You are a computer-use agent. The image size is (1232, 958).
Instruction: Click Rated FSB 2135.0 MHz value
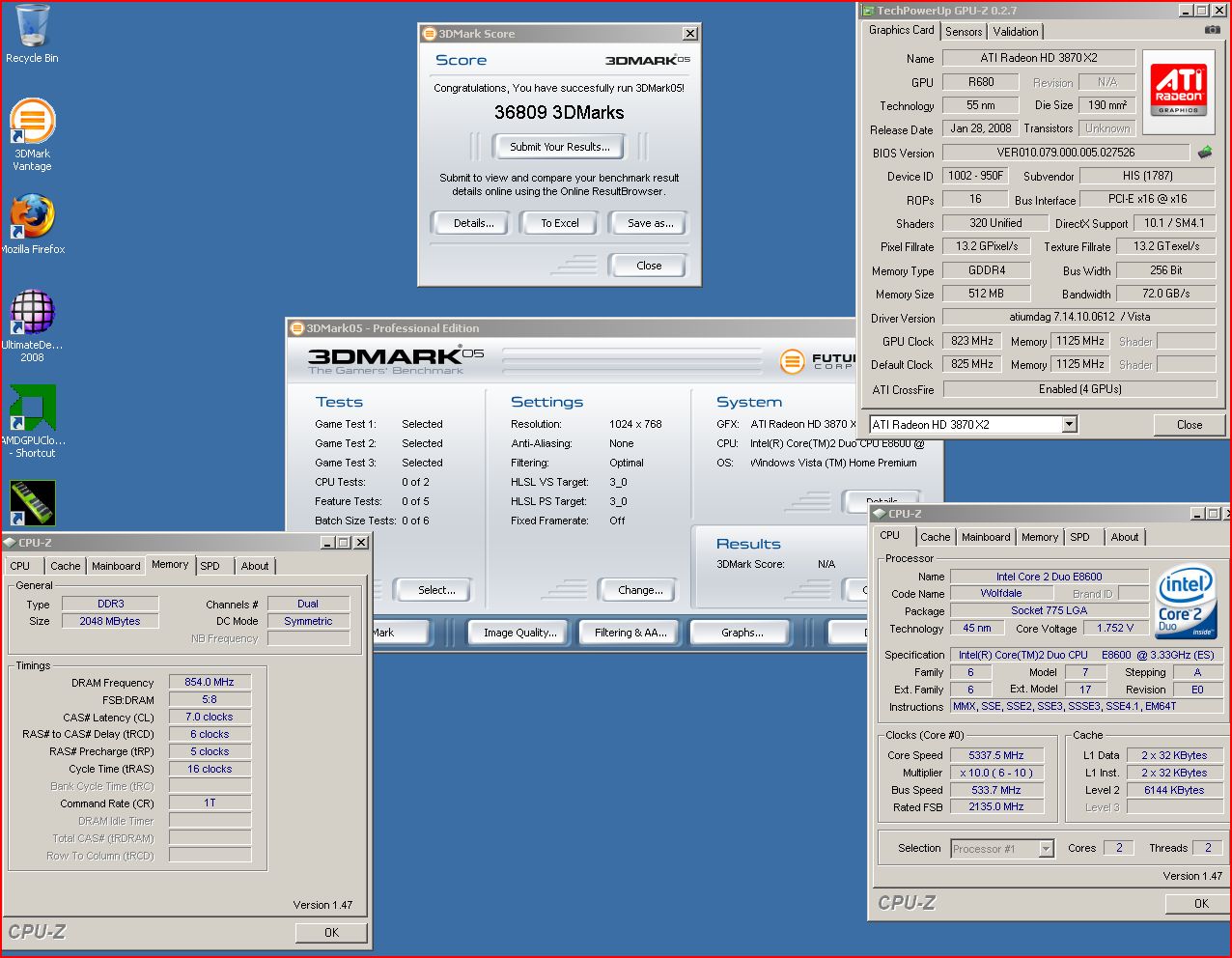click(x=996, y=806)
